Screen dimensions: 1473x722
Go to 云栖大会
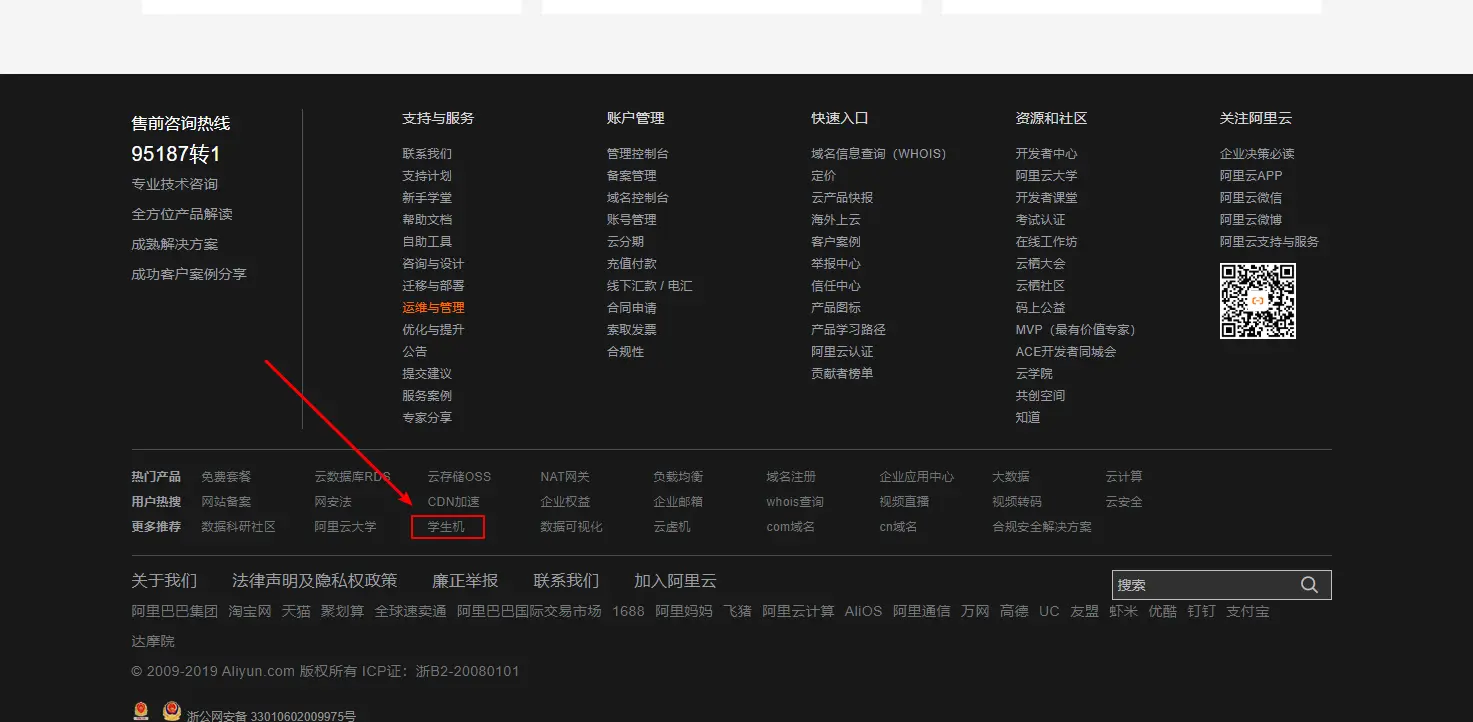[1041, 264]
